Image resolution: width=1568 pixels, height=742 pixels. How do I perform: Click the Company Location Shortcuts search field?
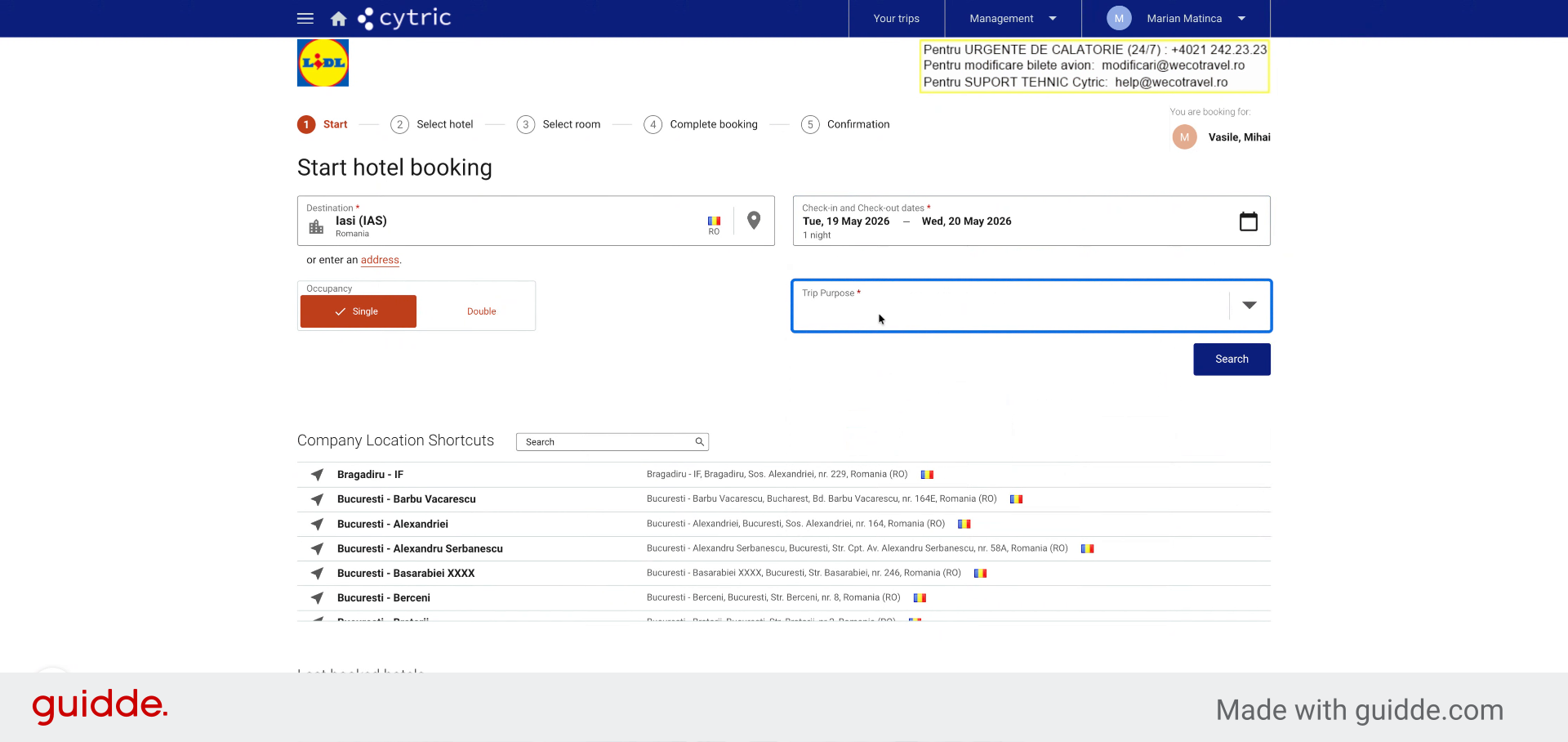612,442
